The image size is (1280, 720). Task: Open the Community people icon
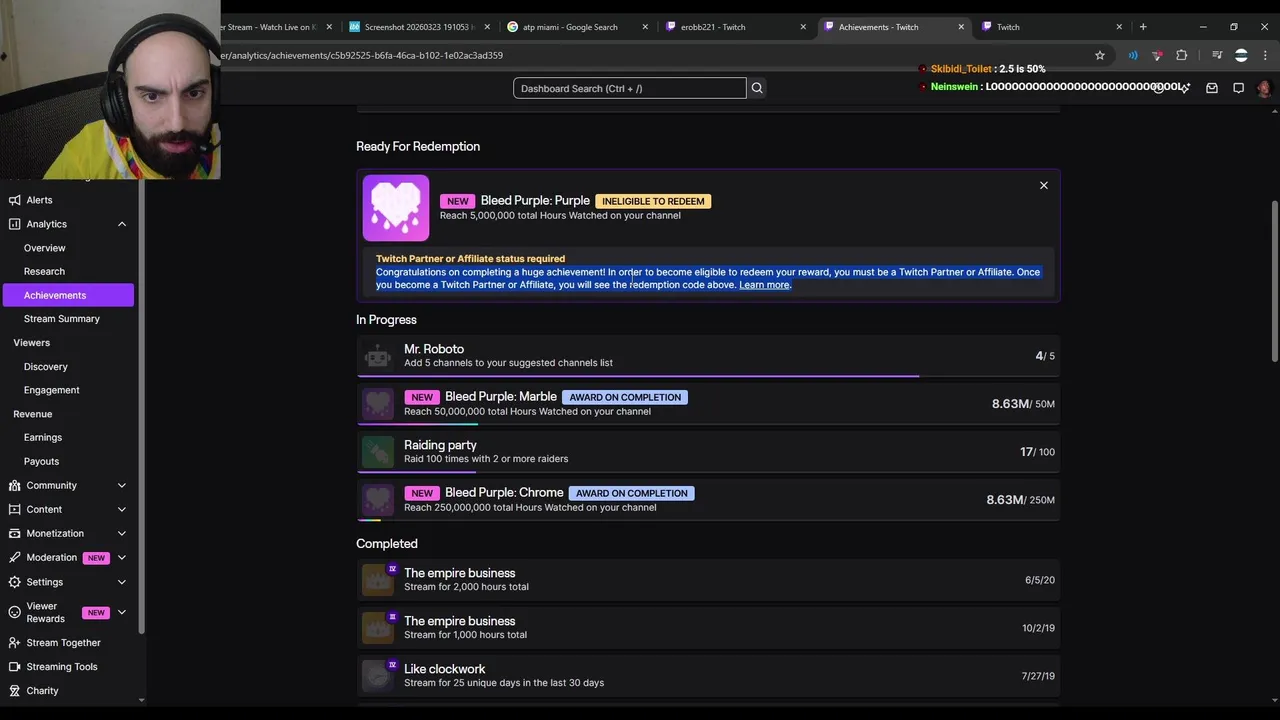(x=14, y=485)
